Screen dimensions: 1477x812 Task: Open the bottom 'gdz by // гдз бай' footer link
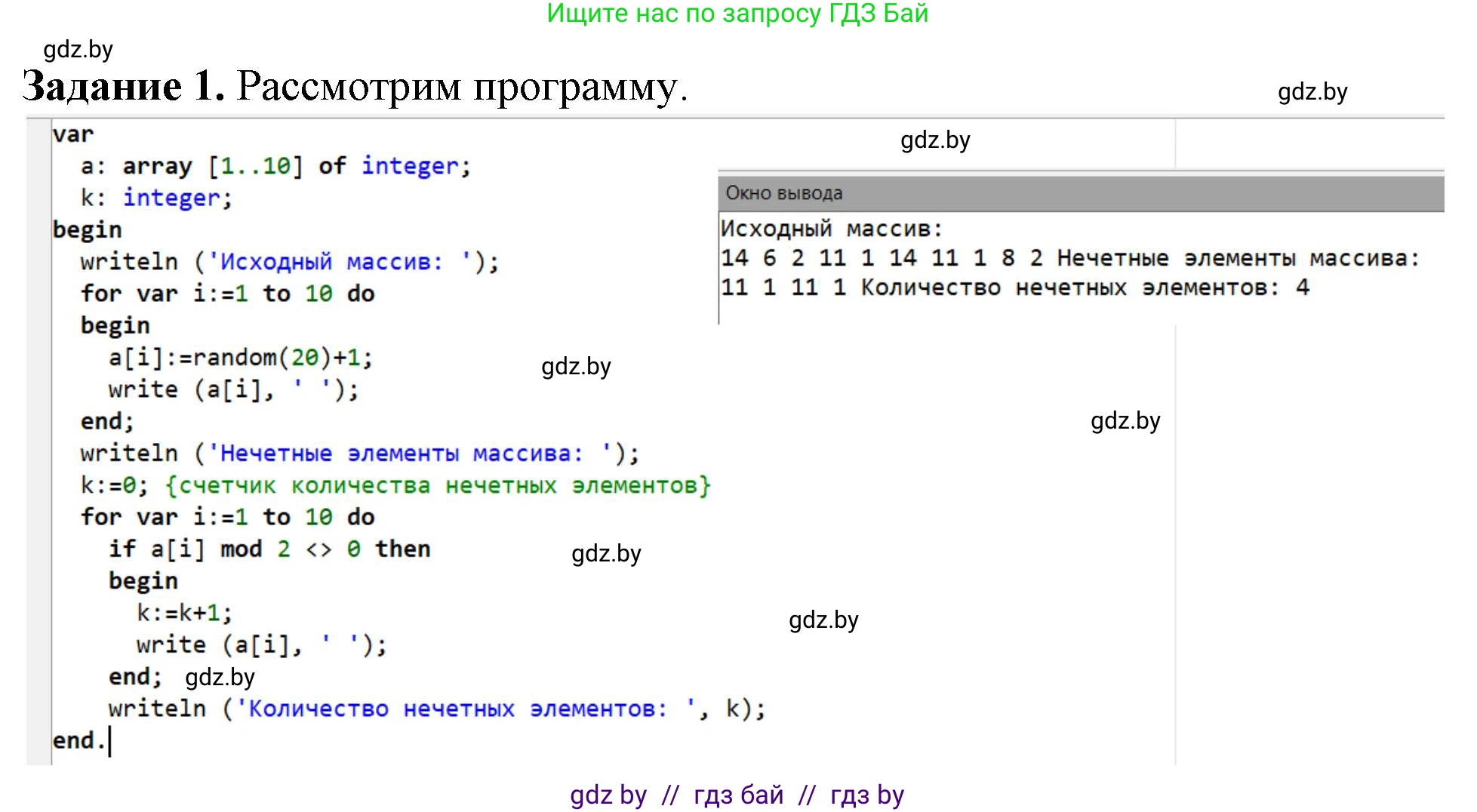click(x=737, y=795)
